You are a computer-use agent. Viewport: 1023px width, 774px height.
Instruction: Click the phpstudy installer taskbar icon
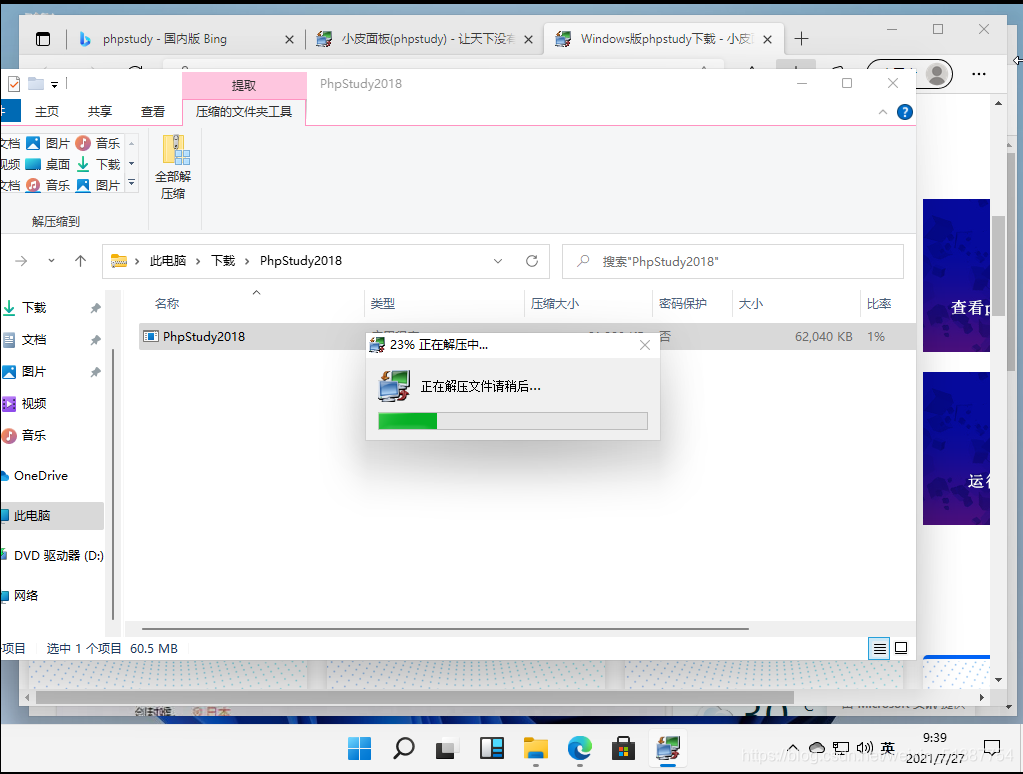667,749
